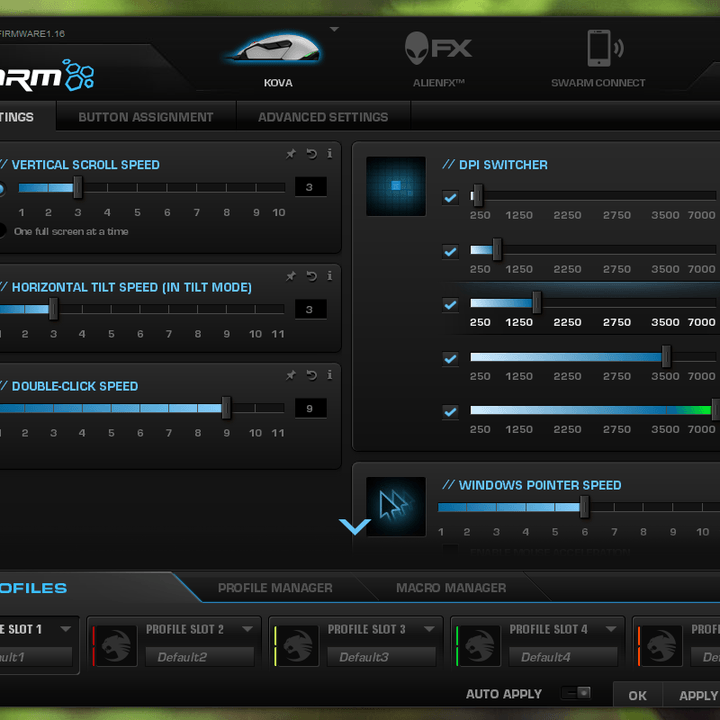The height and width of the screenshot is (720, 720).
Task: Click the FIRMWARE1.16 version text
Action: pos(32,34)
